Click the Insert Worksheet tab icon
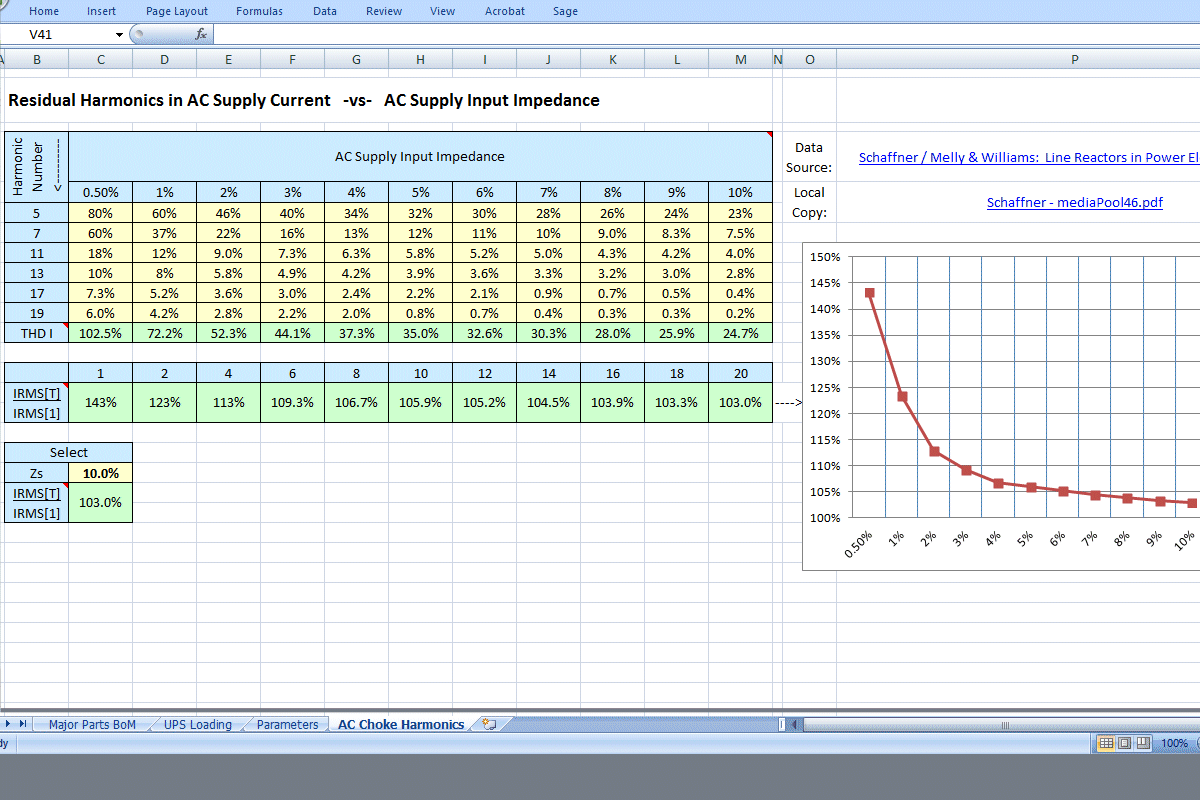The width and height of the screenshot is (1200, 800). click(x=488, y=724)
